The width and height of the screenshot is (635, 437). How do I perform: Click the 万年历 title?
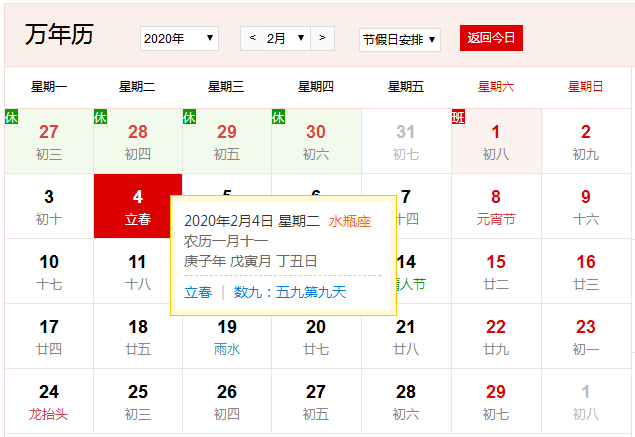point(59,34)
